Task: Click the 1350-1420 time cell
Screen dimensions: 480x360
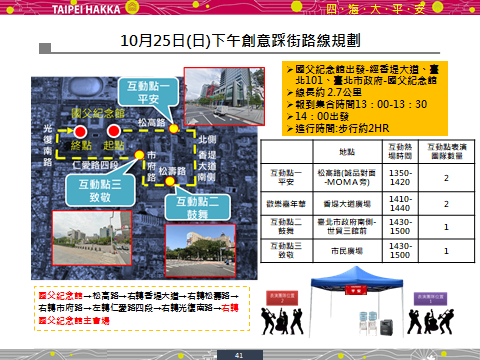Action: click(400, 177)
